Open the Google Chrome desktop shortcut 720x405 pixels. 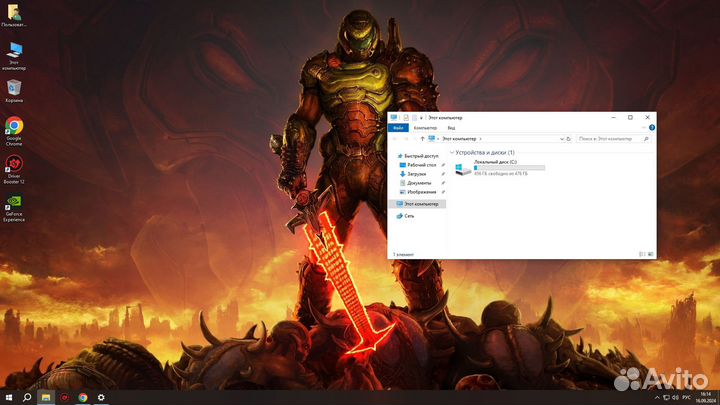(x=14, y=131)
